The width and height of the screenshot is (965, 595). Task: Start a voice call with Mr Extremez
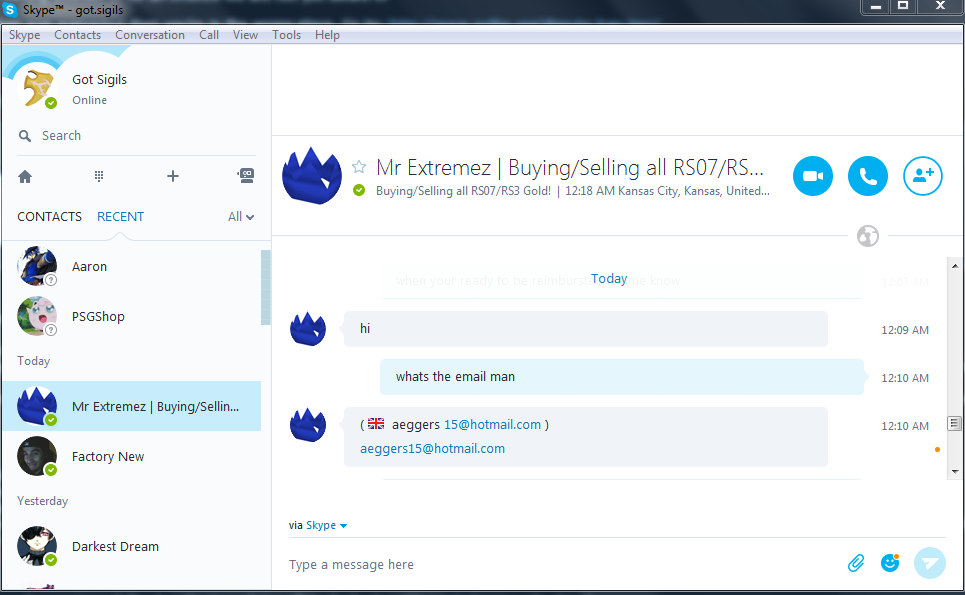[x=867, y=176]
